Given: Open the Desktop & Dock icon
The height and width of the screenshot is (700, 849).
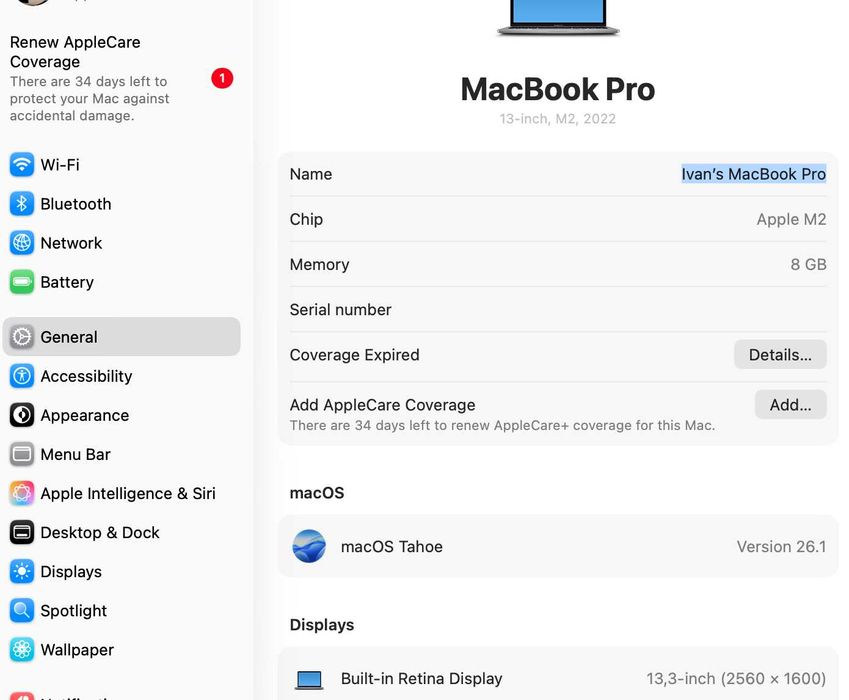Looking at the screenshot, I should pos(22,532).
